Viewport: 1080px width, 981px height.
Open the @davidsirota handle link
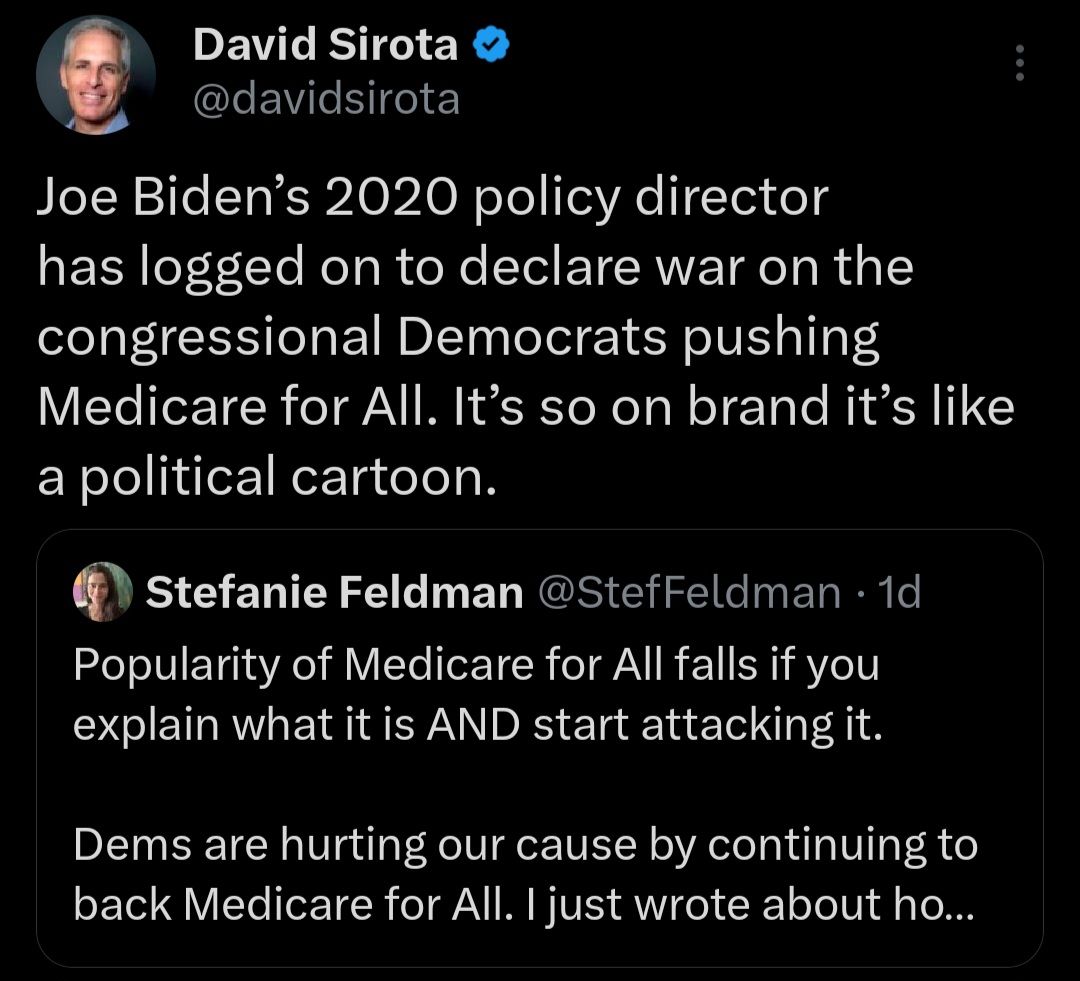pos(329,99)
